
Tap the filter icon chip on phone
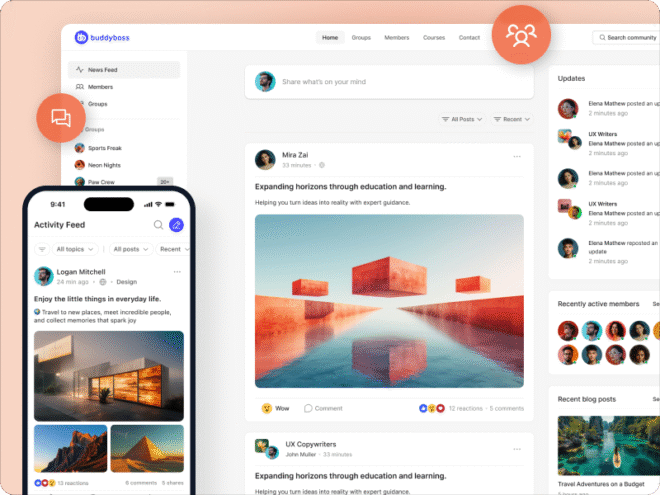point(42,249)
